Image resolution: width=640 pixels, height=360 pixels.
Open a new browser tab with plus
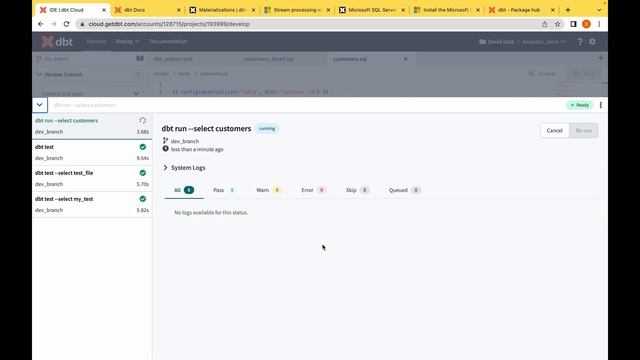coord(568,10)
